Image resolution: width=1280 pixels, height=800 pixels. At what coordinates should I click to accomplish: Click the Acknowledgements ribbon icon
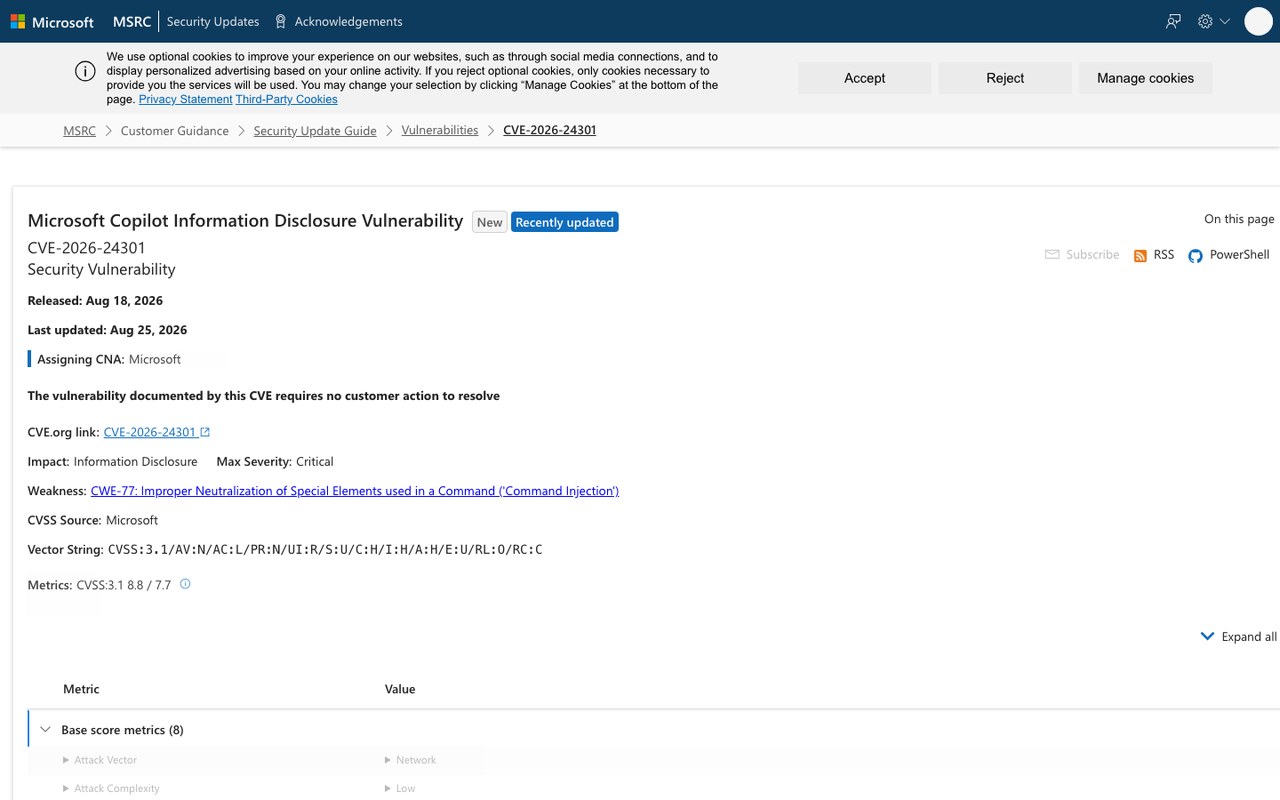click(x=281, y=21)
